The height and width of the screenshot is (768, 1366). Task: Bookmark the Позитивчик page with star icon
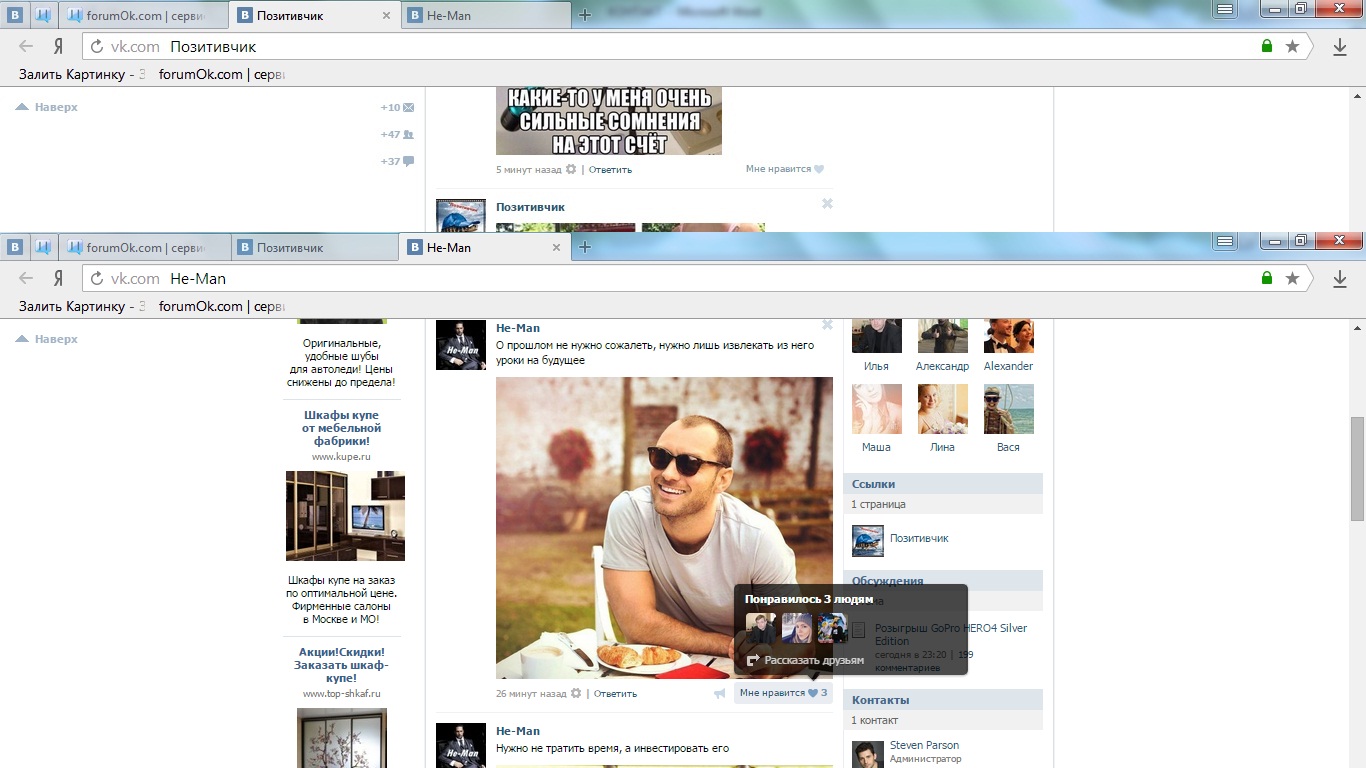tap(1292, 46)
